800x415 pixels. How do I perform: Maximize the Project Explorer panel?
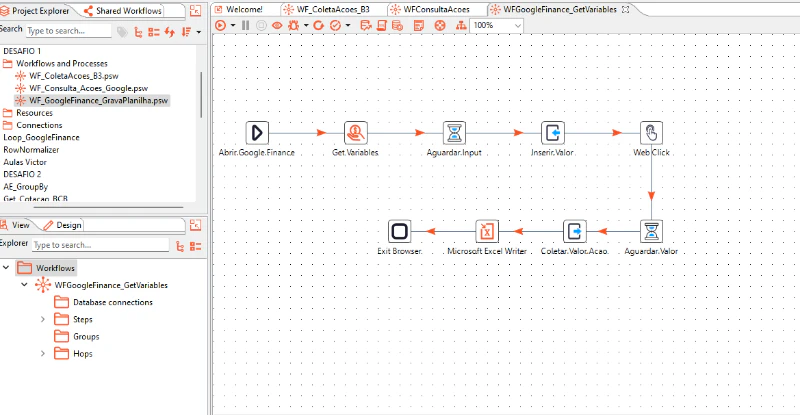[x=195, y=10]
